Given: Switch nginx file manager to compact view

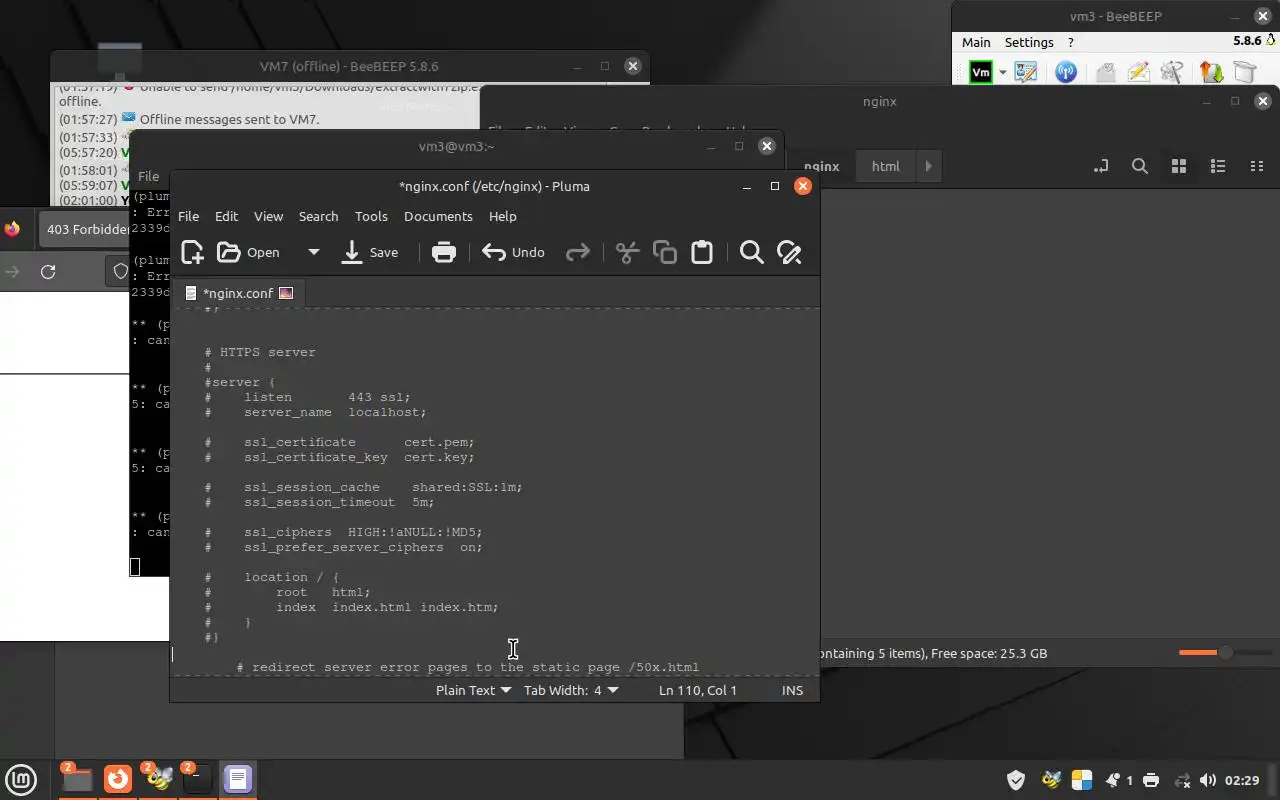Looking at the screenshot, I should (x=1257, y=166).
